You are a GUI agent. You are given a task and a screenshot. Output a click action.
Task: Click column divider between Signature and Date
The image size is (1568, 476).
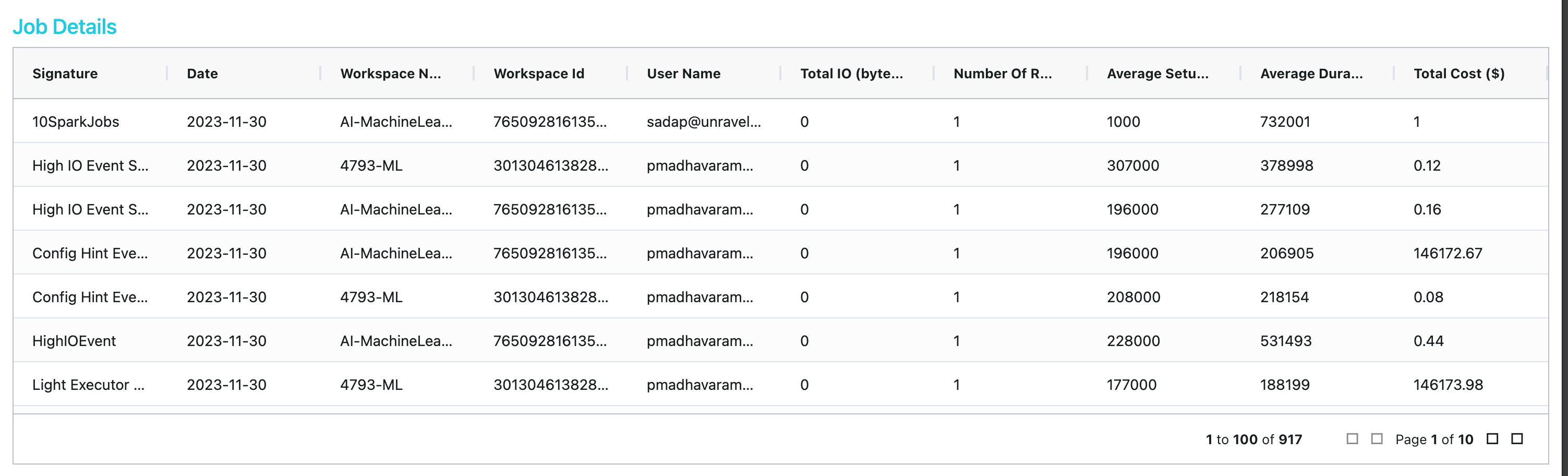tap(167, 74)
